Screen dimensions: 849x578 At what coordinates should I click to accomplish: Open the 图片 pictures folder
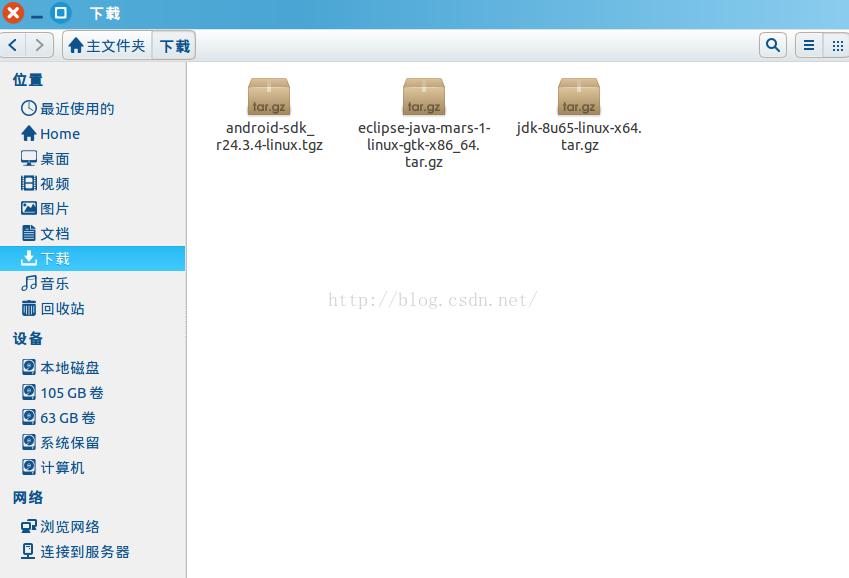[x=54, y=209]
